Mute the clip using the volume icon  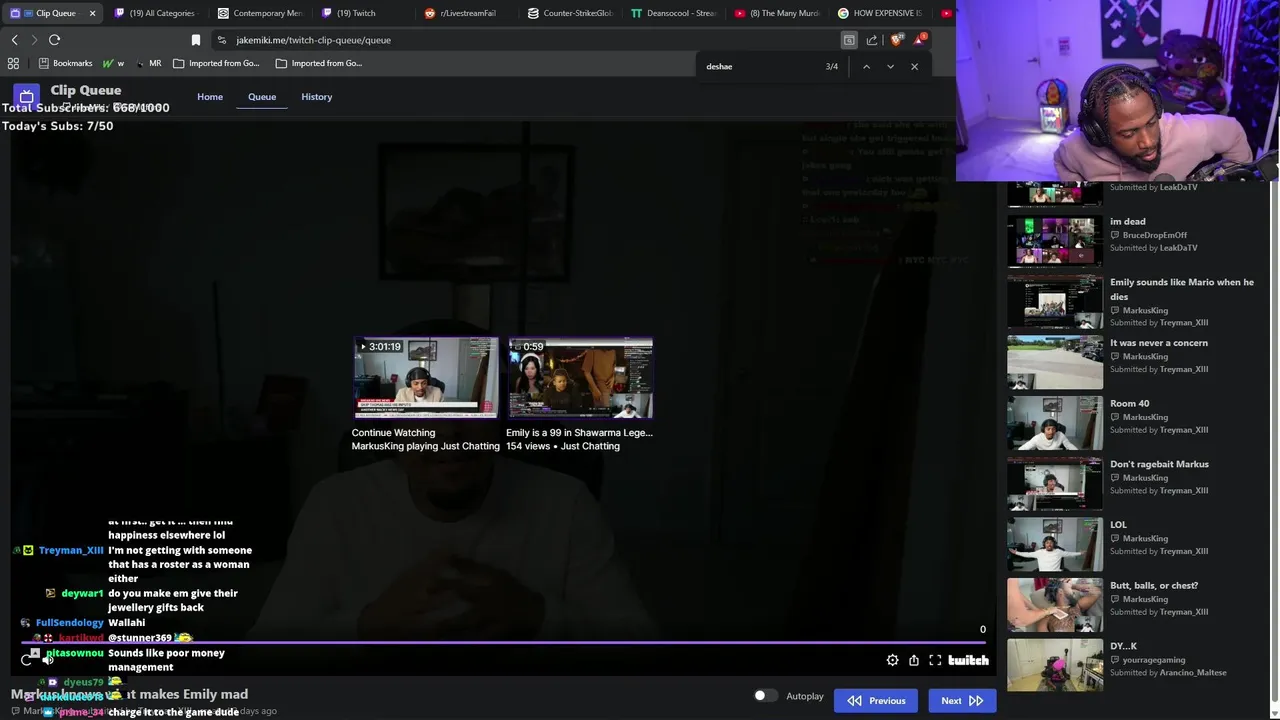pos(47,660)
